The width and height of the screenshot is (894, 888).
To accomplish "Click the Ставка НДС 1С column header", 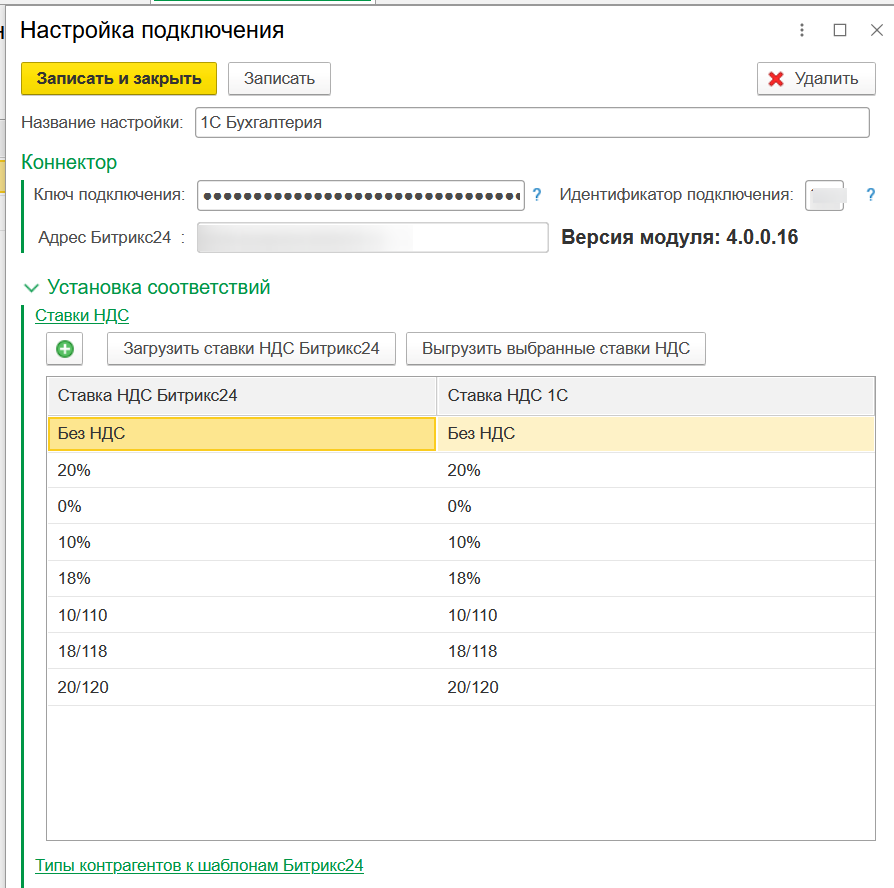I will pos(655,396).
